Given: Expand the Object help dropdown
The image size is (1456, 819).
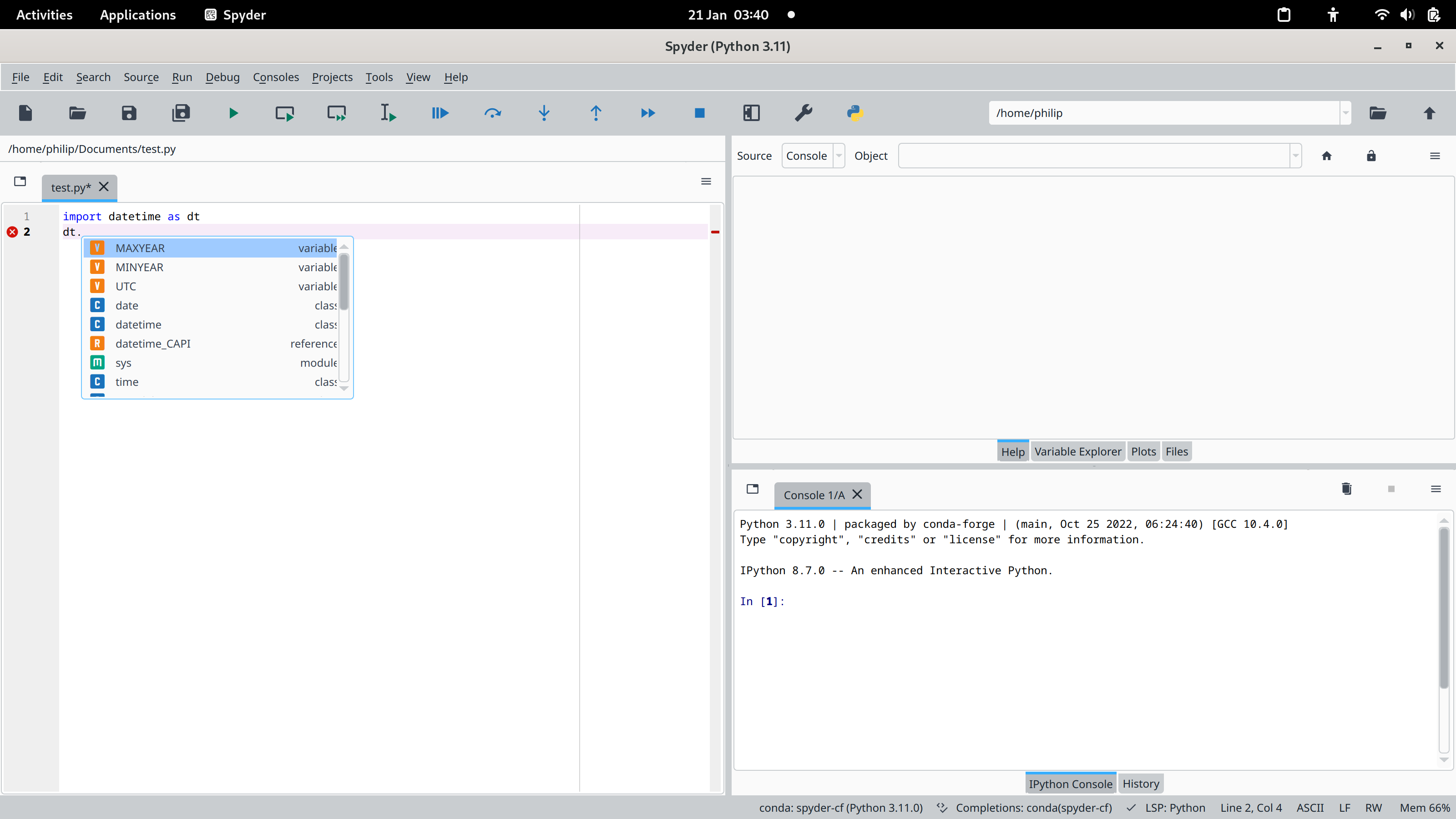Looking at the screenshot, I should tap(1296, 155).
